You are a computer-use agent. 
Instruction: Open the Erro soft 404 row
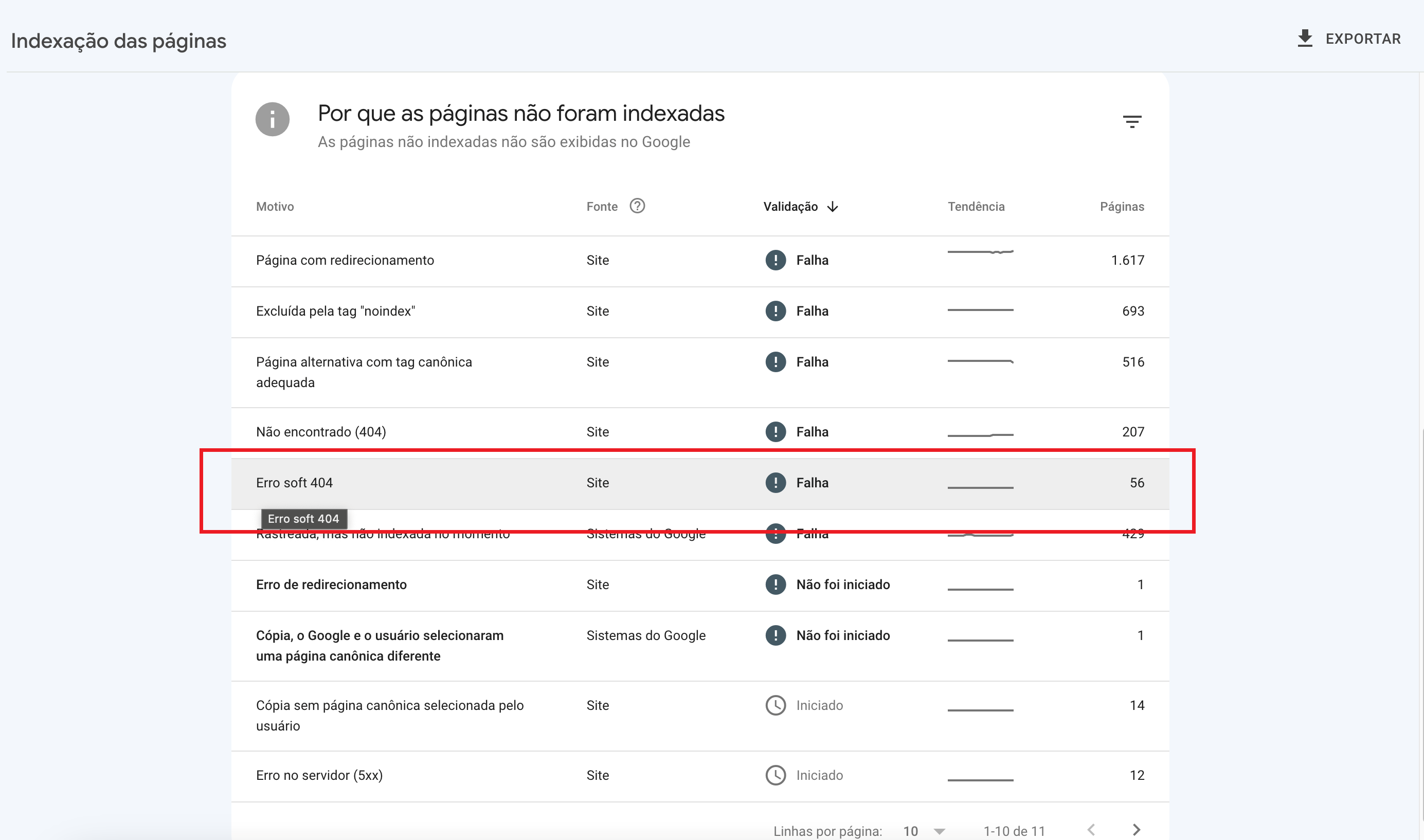click(x=700, y=483)
